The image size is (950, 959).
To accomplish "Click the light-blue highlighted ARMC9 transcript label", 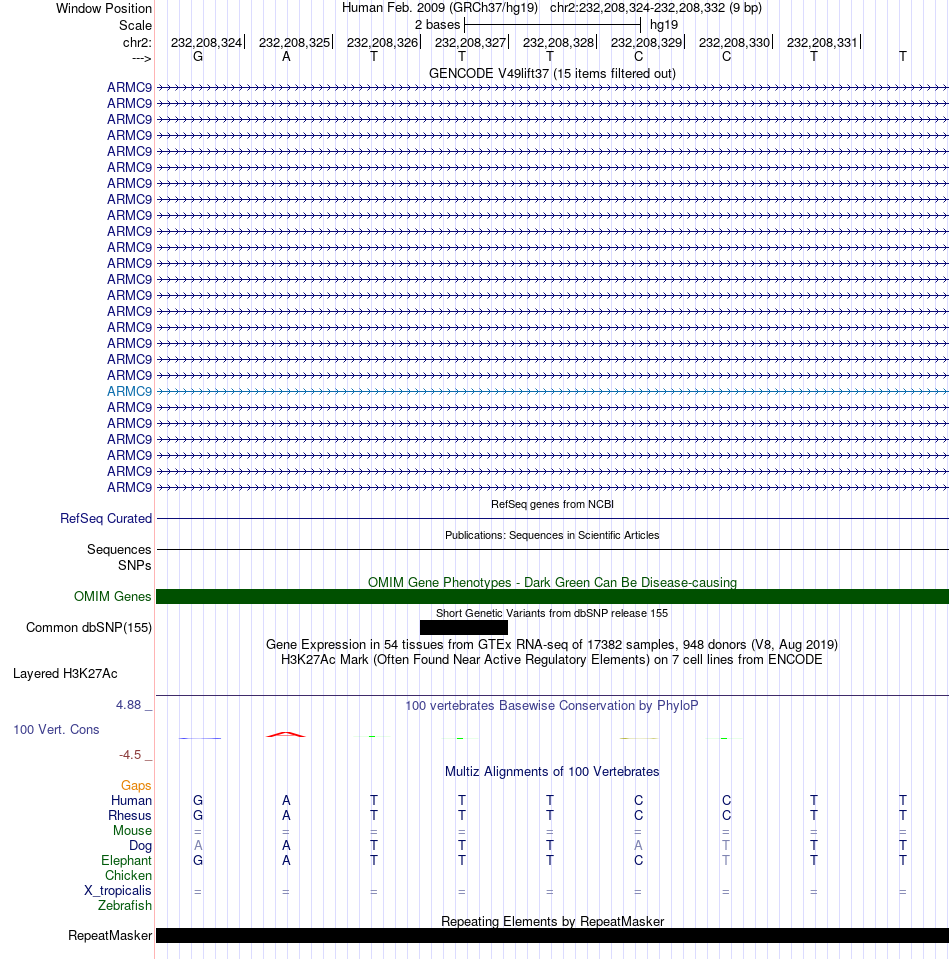I will (129, 391).
